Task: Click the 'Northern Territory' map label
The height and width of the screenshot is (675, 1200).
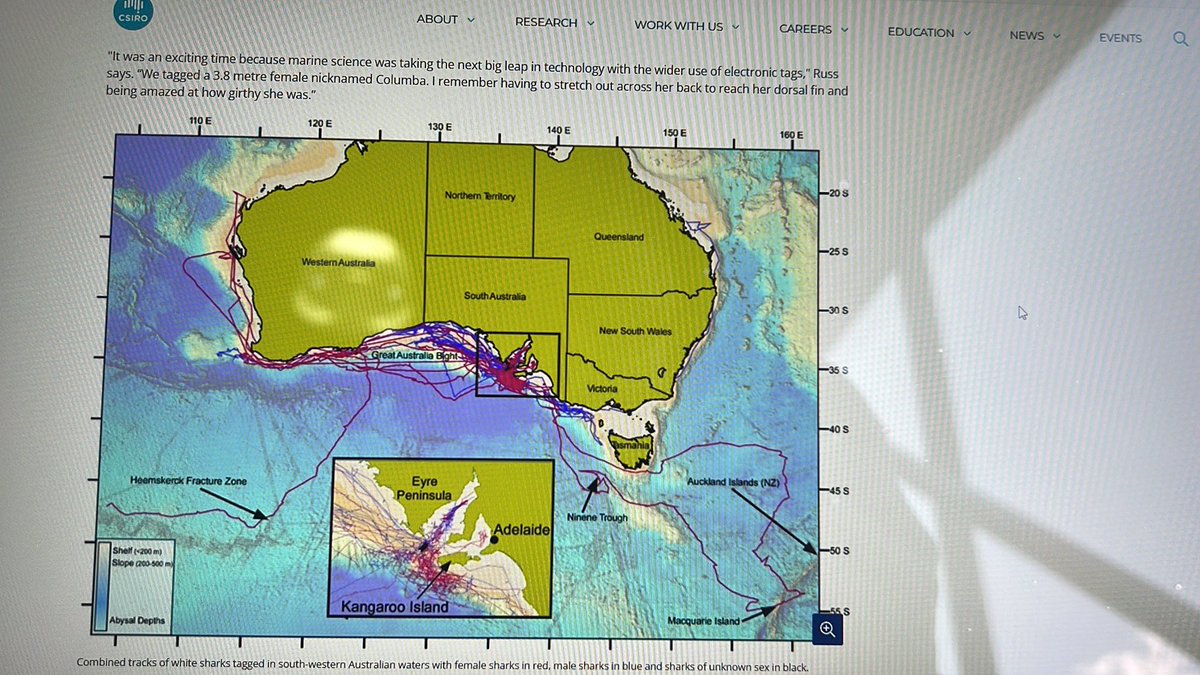Action: point(480,196)
